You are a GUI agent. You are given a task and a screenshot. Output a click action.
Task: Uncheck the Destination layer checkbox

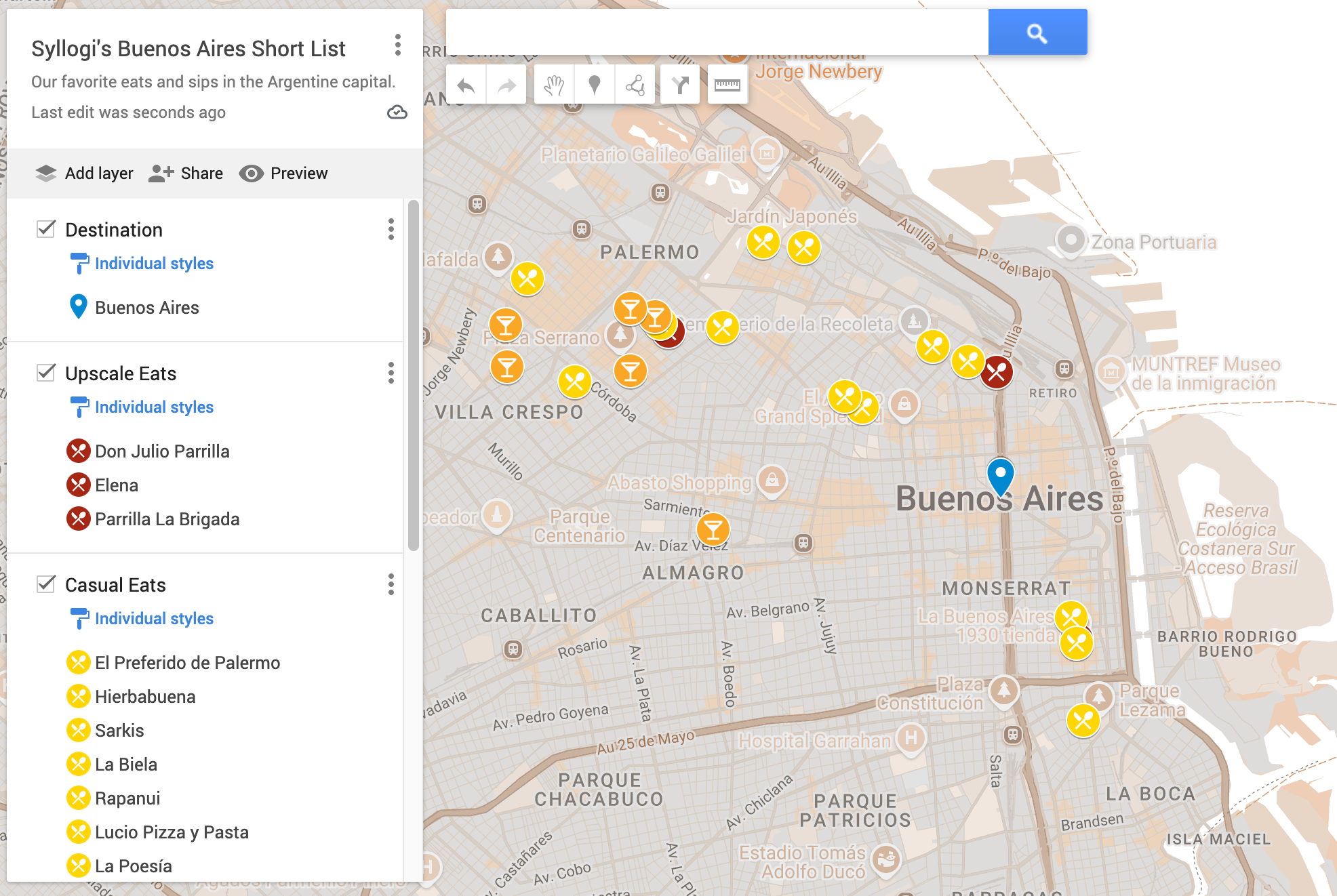click(x=46, y=229)
